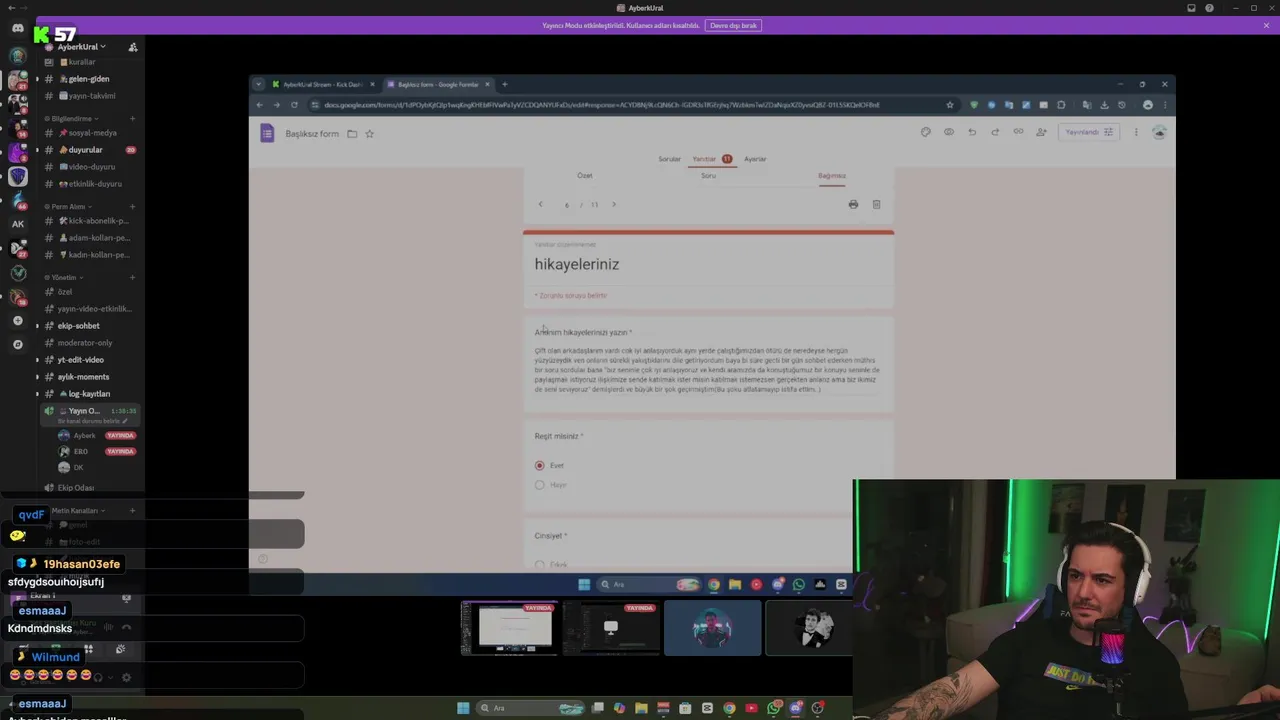Collapse the Perm Alımı category
The height and width of the screenshot is (720, 1280).
pos(68,207)
